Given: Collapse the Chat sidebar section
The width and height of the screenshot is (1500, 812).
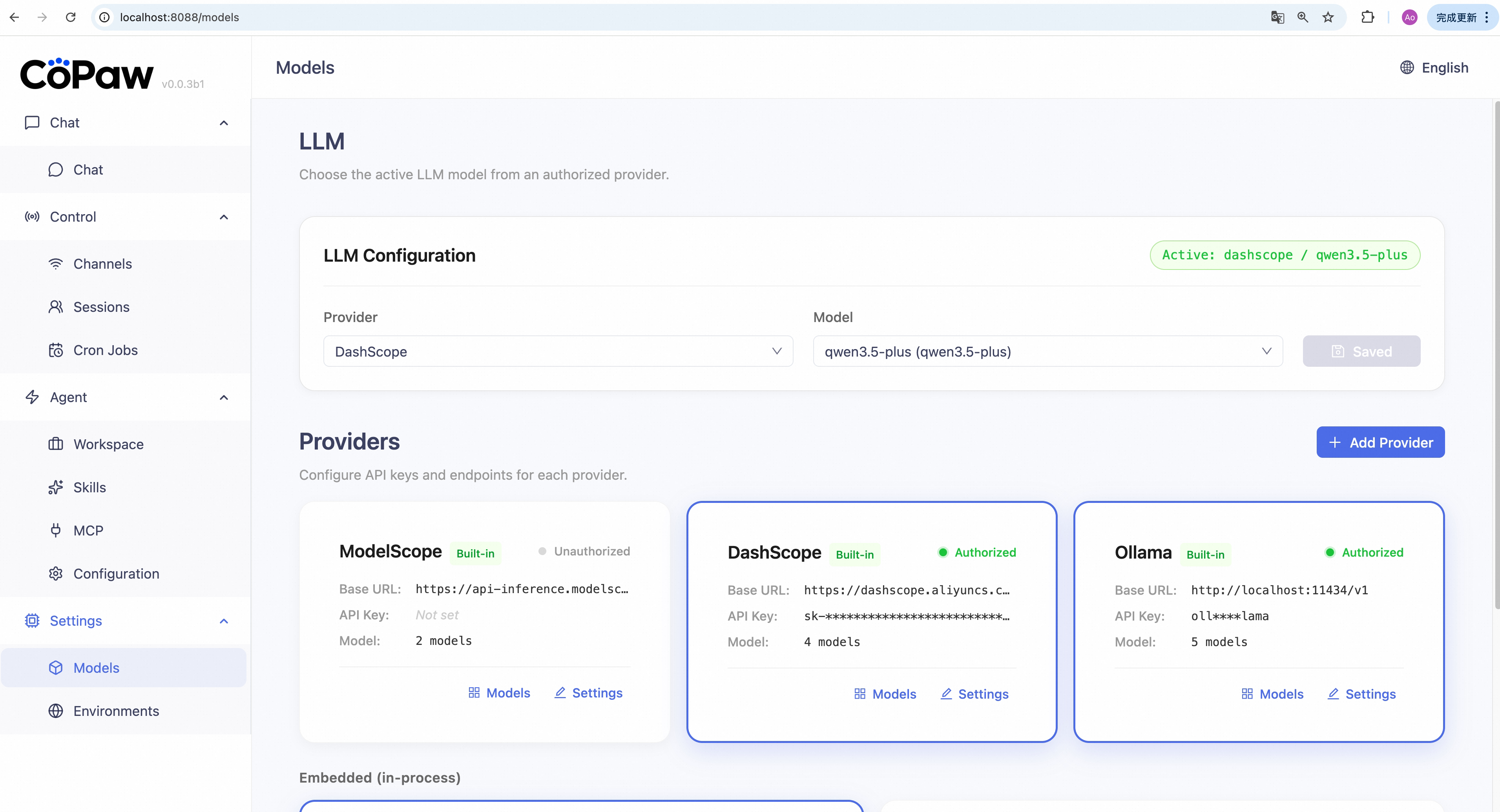Looking at the screenshot, I should 224,123.
